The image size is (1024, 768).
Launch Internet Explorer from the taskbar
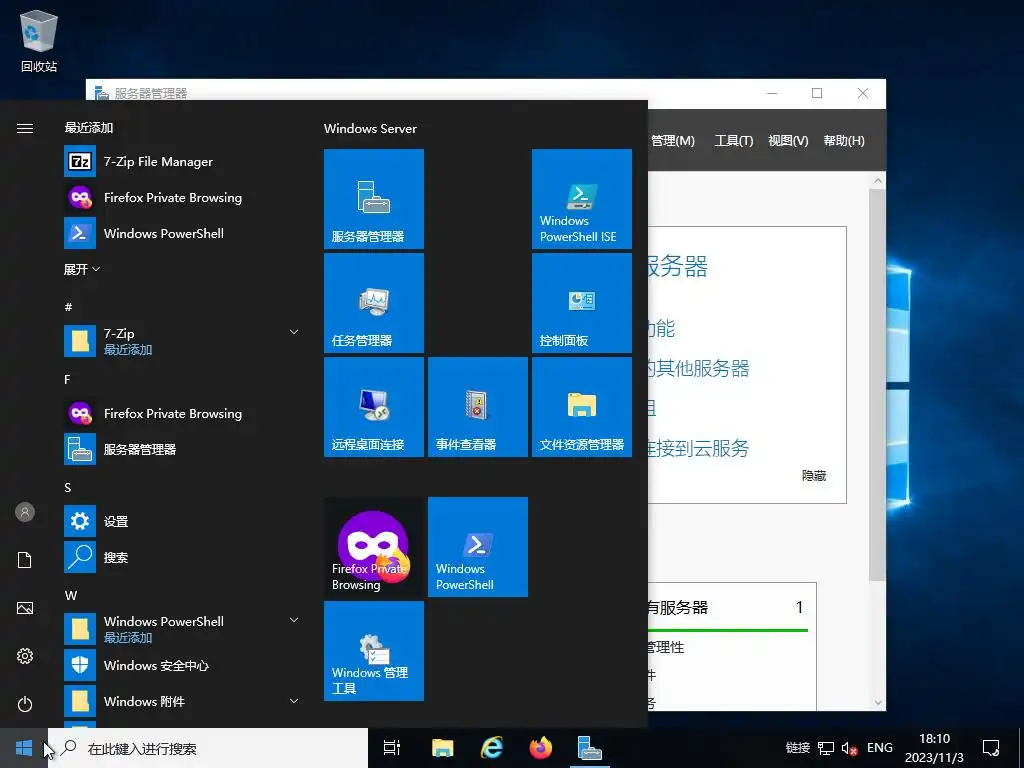492,748
